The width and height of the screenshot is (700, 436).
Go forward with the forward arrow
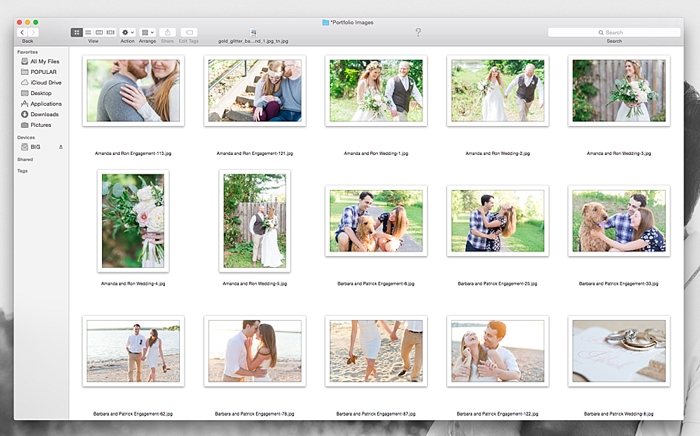pyautogui.click(x=33, y=33)
